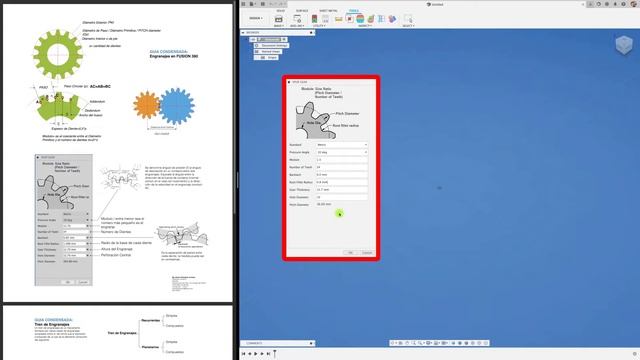The width and height of the screenshot is (640, 360).
Task: Click OK in Spur Gear dialog
Action: (351, 253)
